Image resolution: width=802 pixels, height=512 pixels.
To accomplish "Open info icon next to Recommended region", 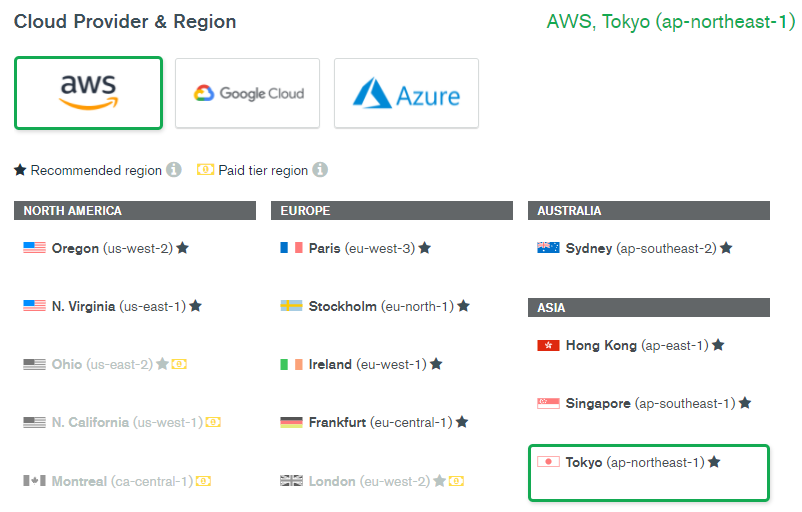I will pos(174,170).
